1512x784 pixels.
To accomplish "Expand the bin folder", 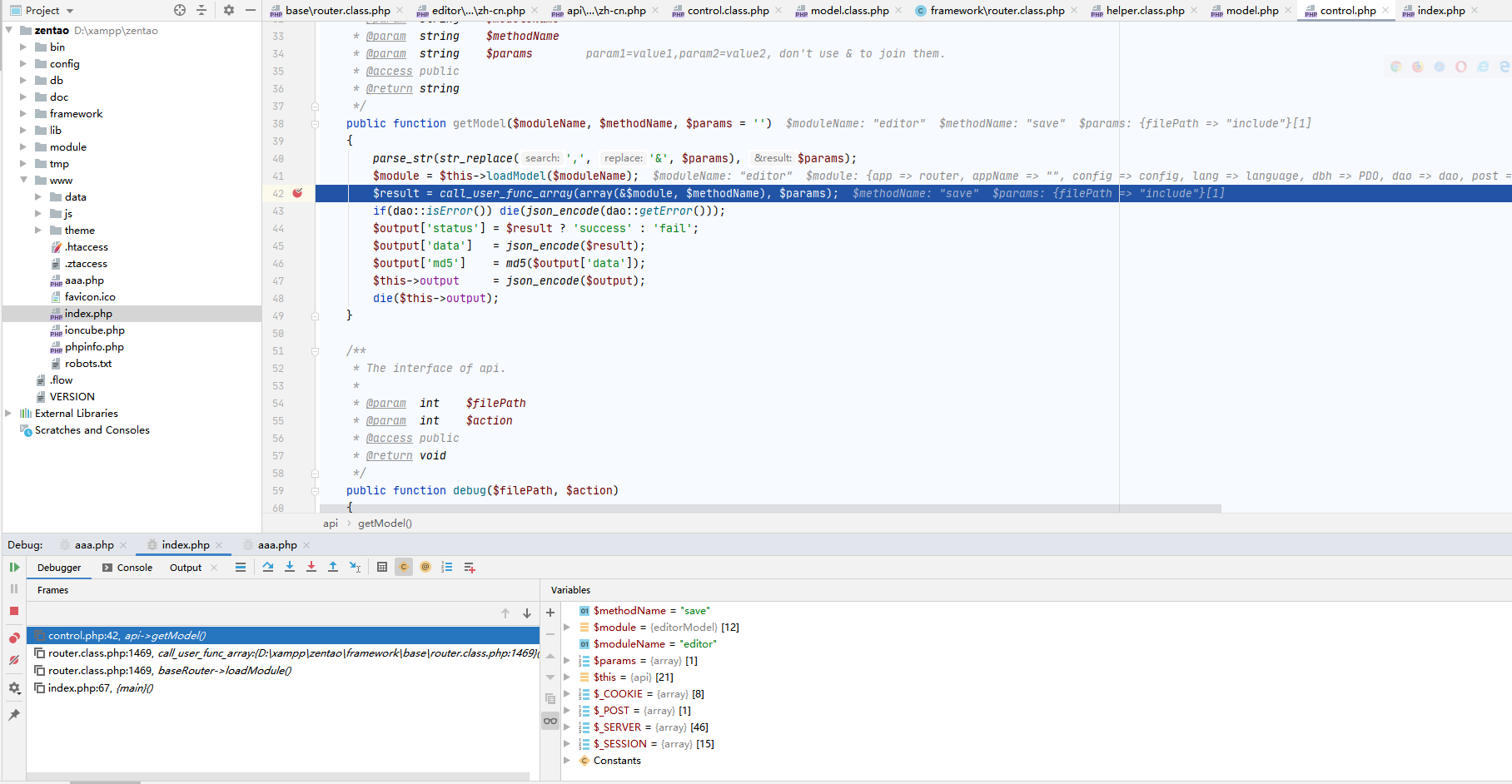I will click(x=23, y=47).
